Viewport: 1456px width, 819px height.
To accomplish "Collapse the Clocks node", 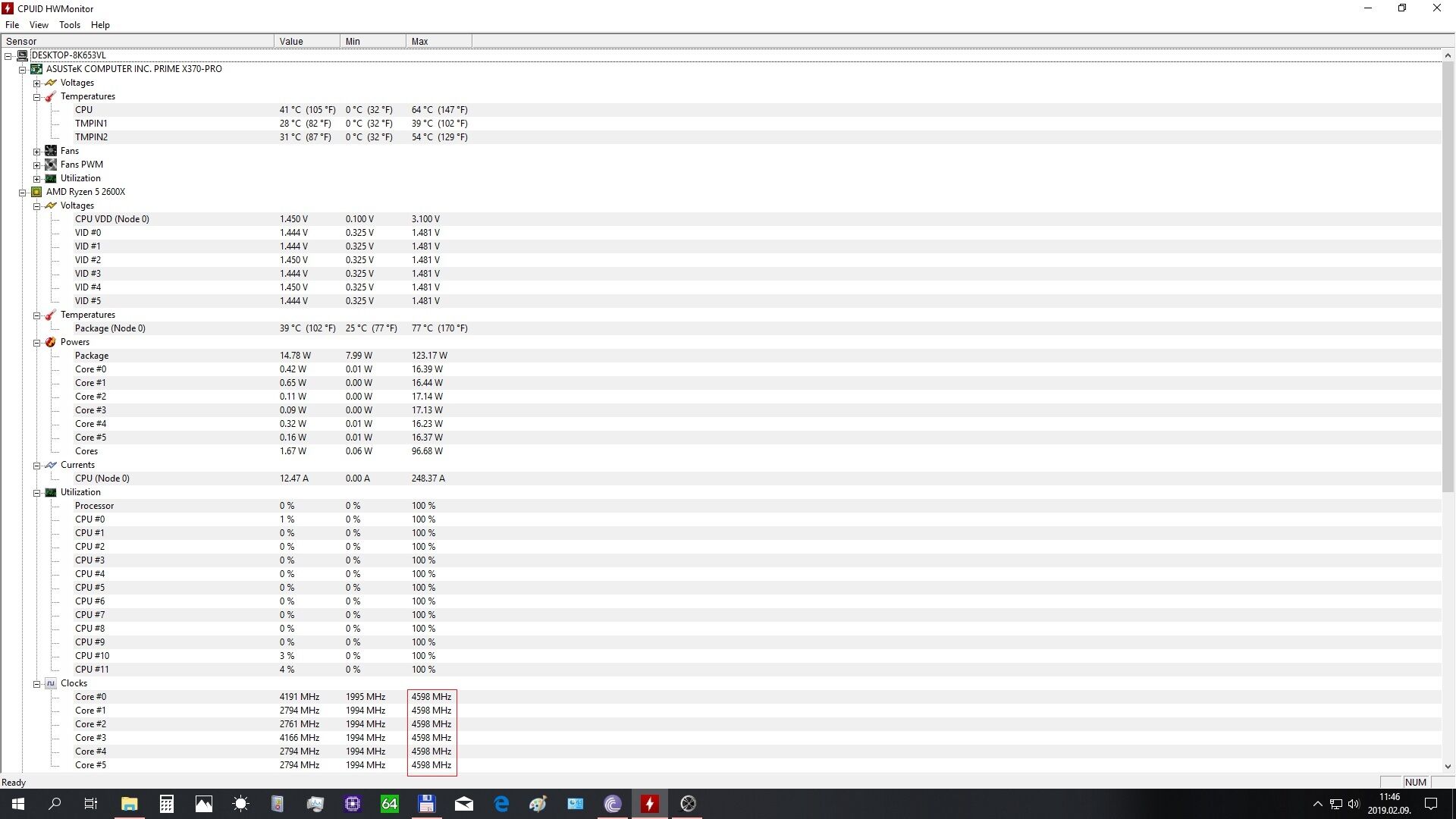I will [x=36, y=683].
